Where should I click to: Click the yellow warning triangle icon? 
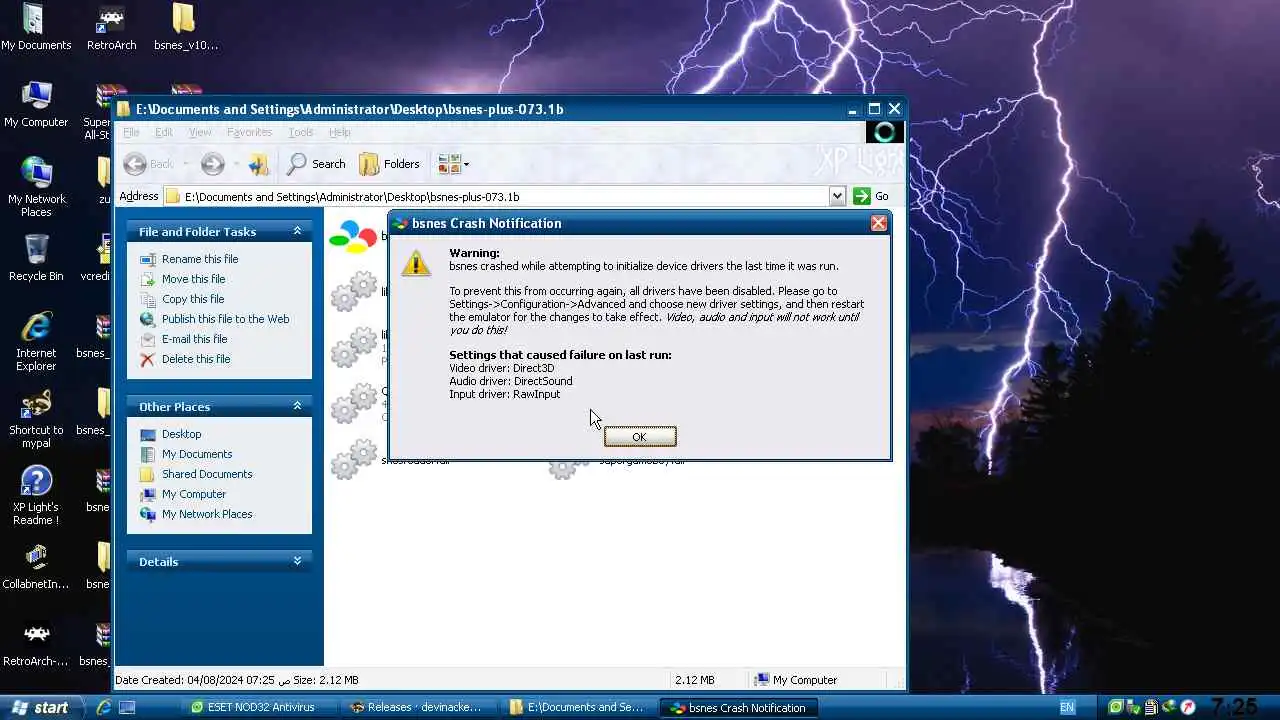pos(416,263)
